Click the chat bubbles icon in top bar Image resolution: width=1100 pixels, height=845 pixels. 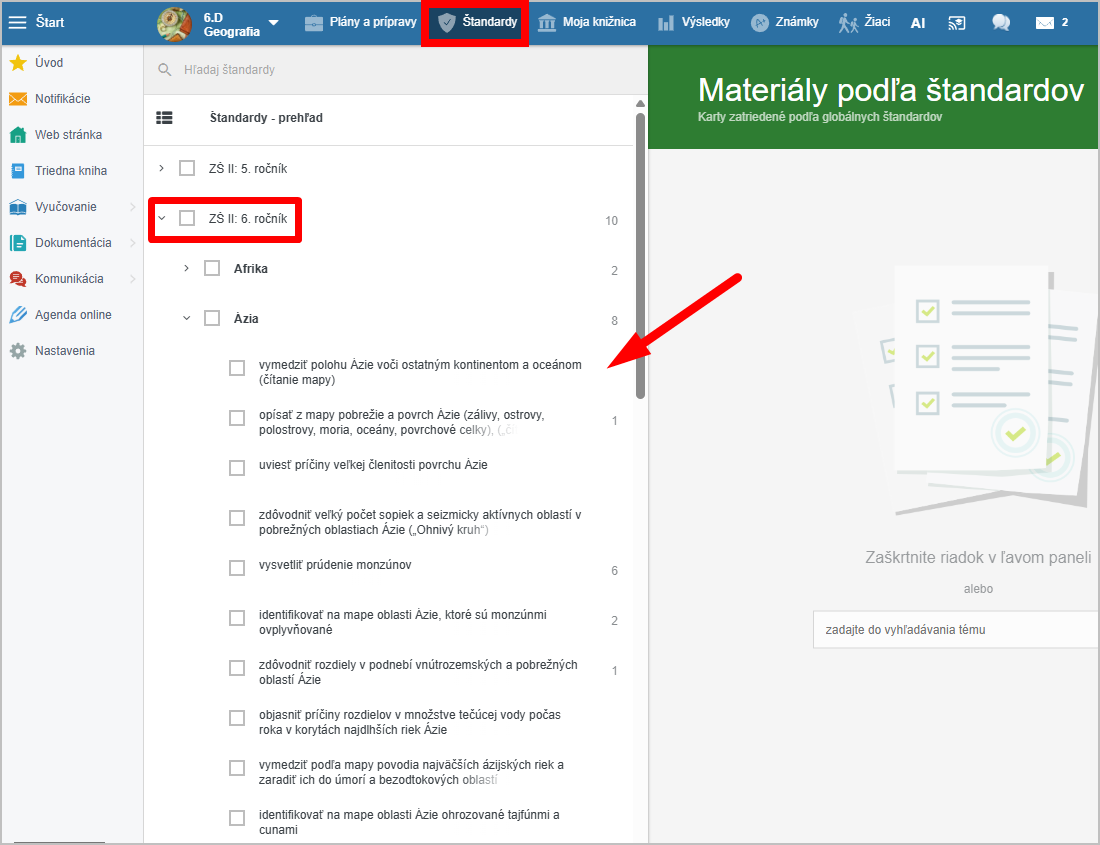1000,22
